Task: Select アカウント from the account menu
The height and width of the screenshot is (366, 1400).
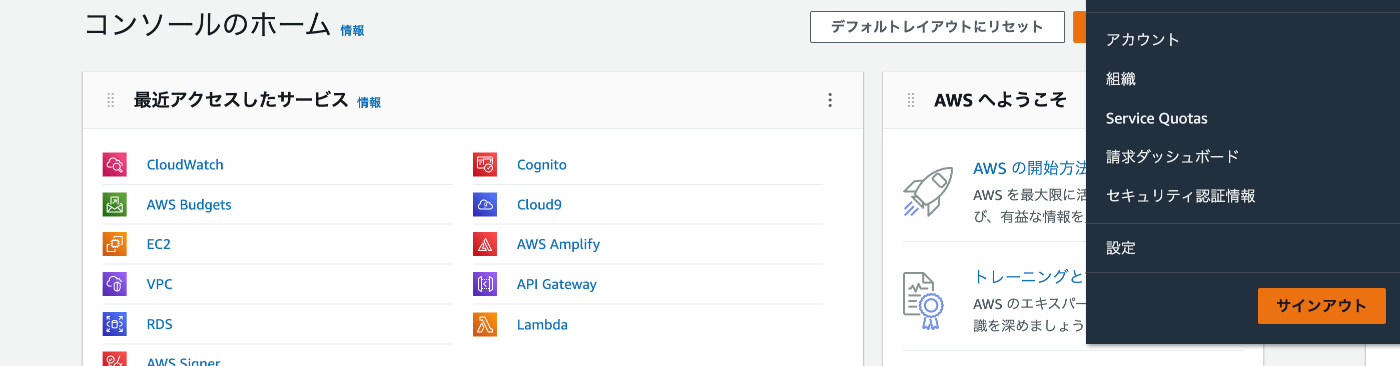Action: 1143,40
